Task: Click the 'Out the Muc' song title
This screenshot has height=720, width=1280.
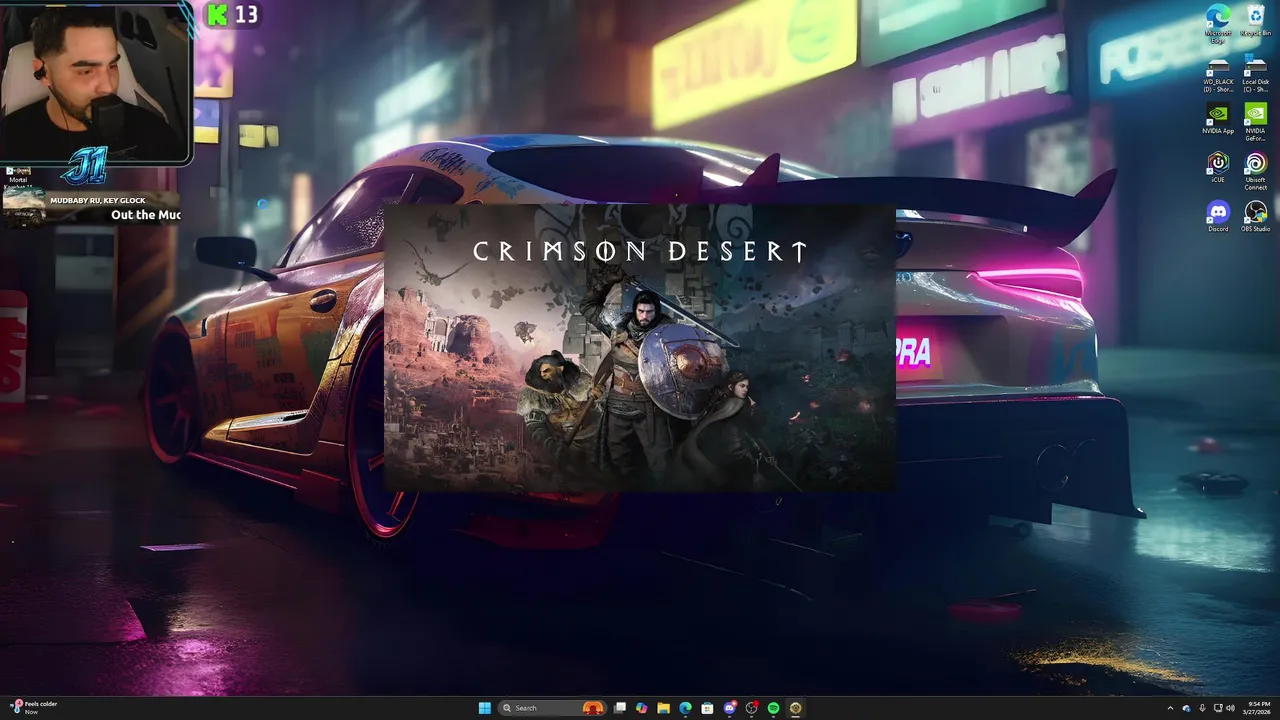Action: (x=145, y=215)
